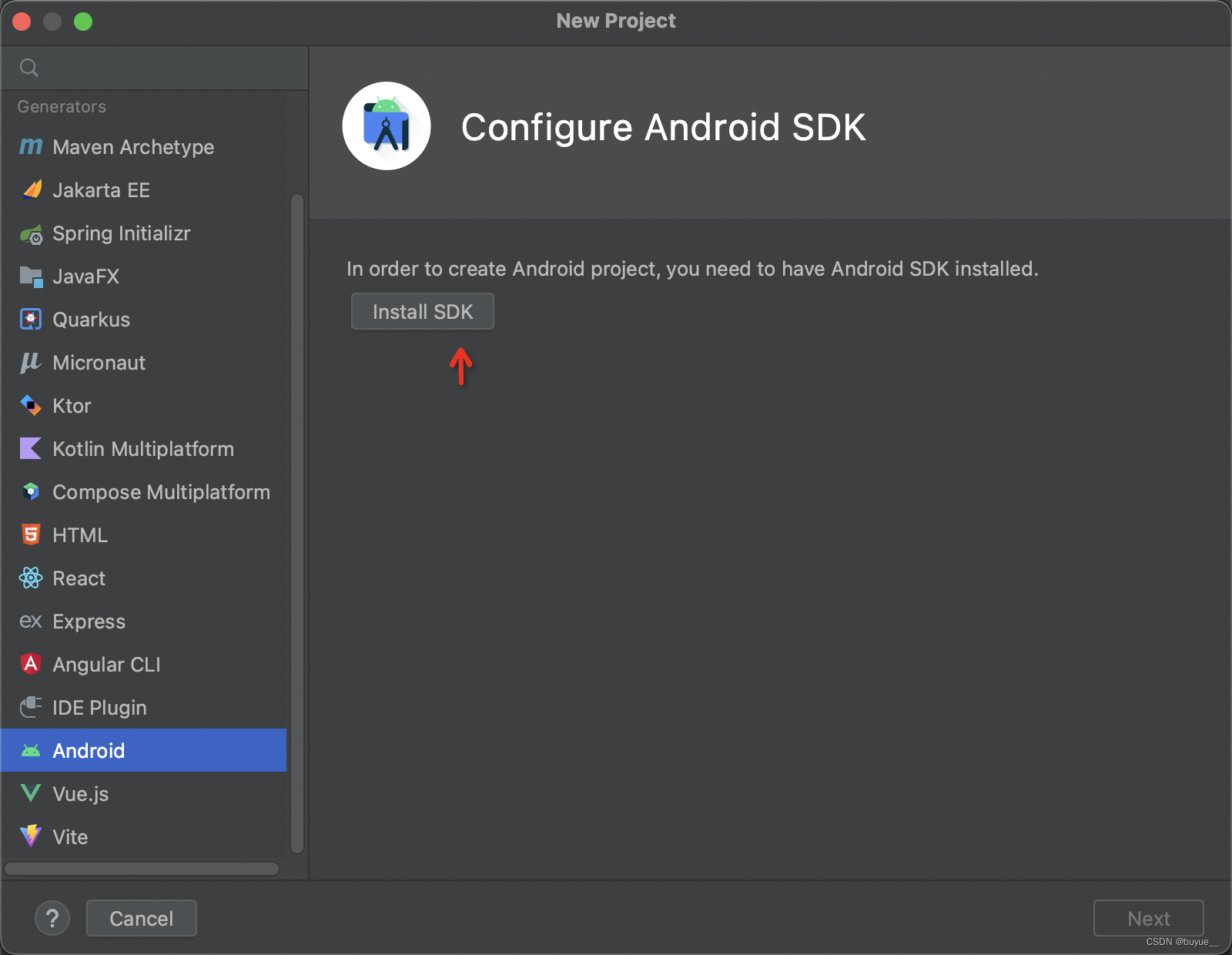Viewport: 1232px width, 955px height.
Task: Click the Android robot head icon
Action: (31, 751)
